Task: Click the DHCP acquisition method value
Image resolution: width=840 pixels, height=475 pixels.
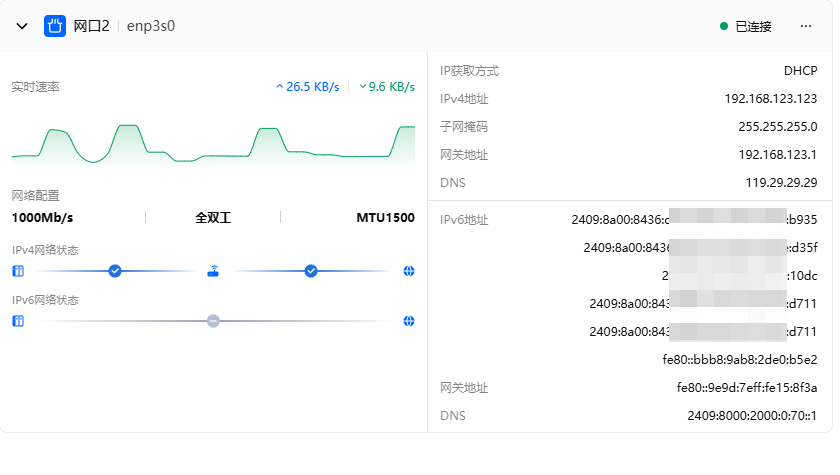Action: coord(800,71)
